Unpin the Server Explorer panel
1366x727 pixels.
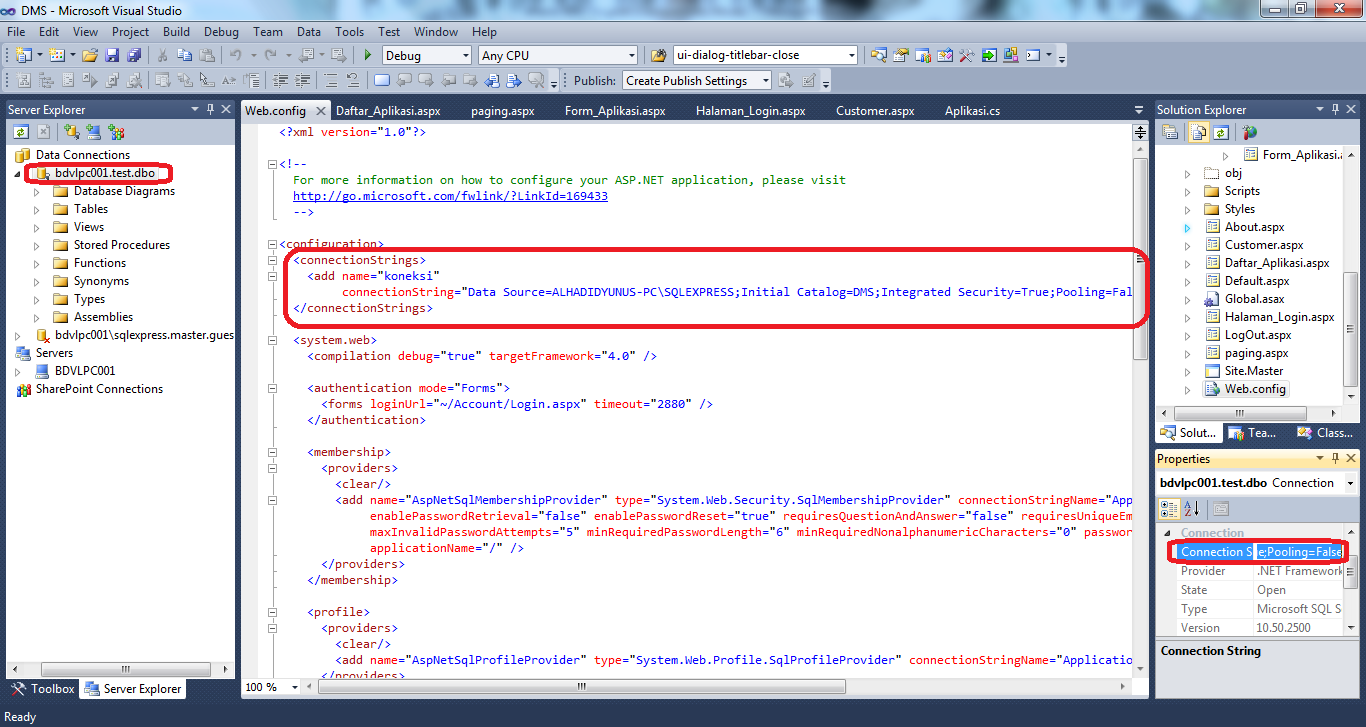coord(211,109)
